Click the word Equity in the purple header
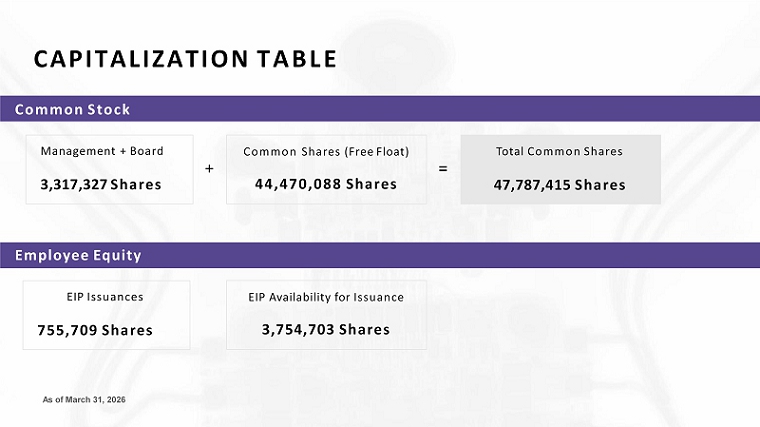The image size is (760, 427). pos(115,255)
